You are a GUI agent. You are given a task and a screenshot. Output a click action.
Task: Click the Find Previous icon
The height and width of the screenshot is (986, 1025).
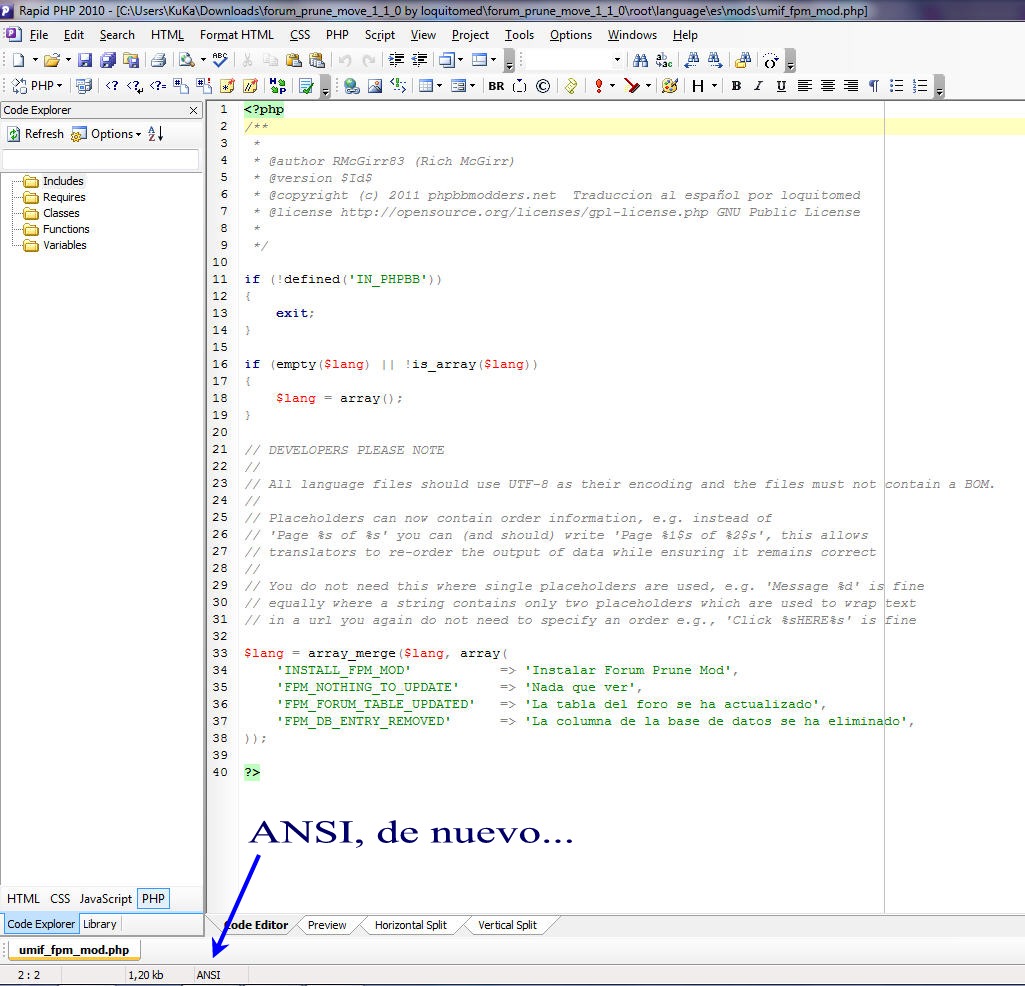click(x=692, y=60)
